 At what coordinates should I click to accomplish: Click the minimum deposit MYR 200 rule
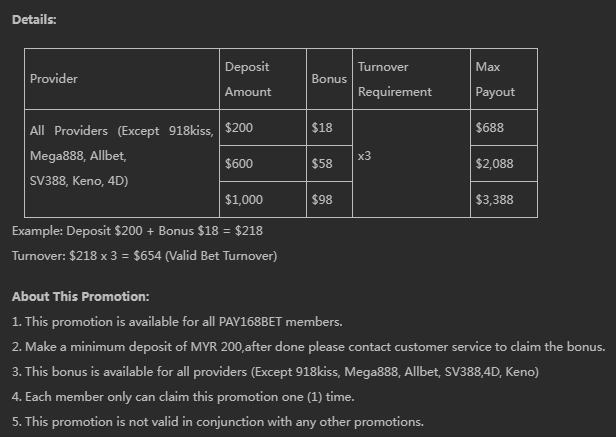point(308,347)
